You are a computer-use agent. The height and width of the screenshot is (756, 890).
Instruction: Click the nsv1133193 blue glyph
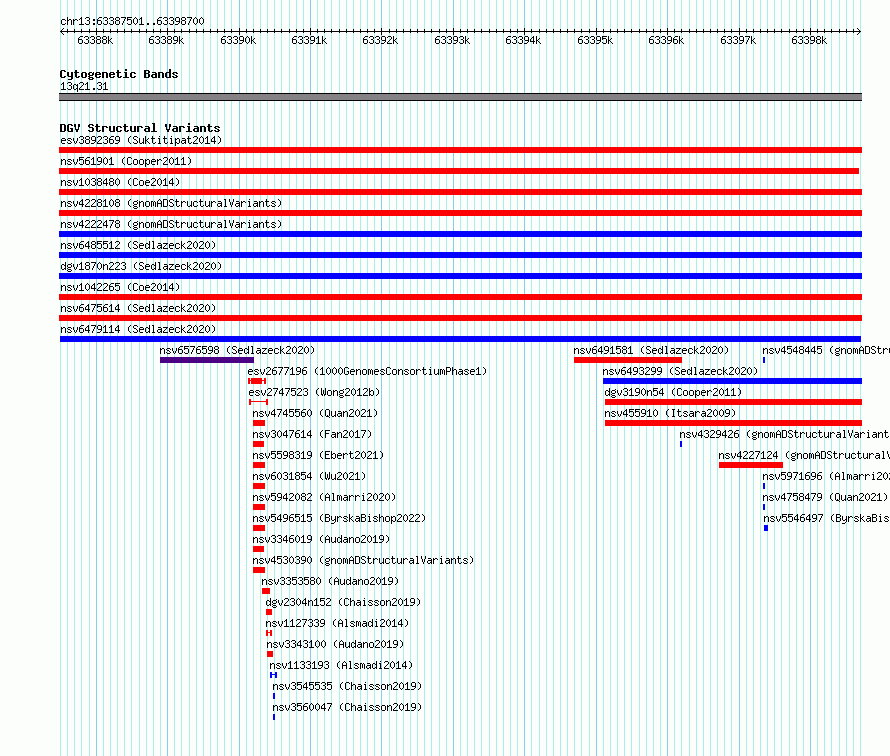point(274,675)
